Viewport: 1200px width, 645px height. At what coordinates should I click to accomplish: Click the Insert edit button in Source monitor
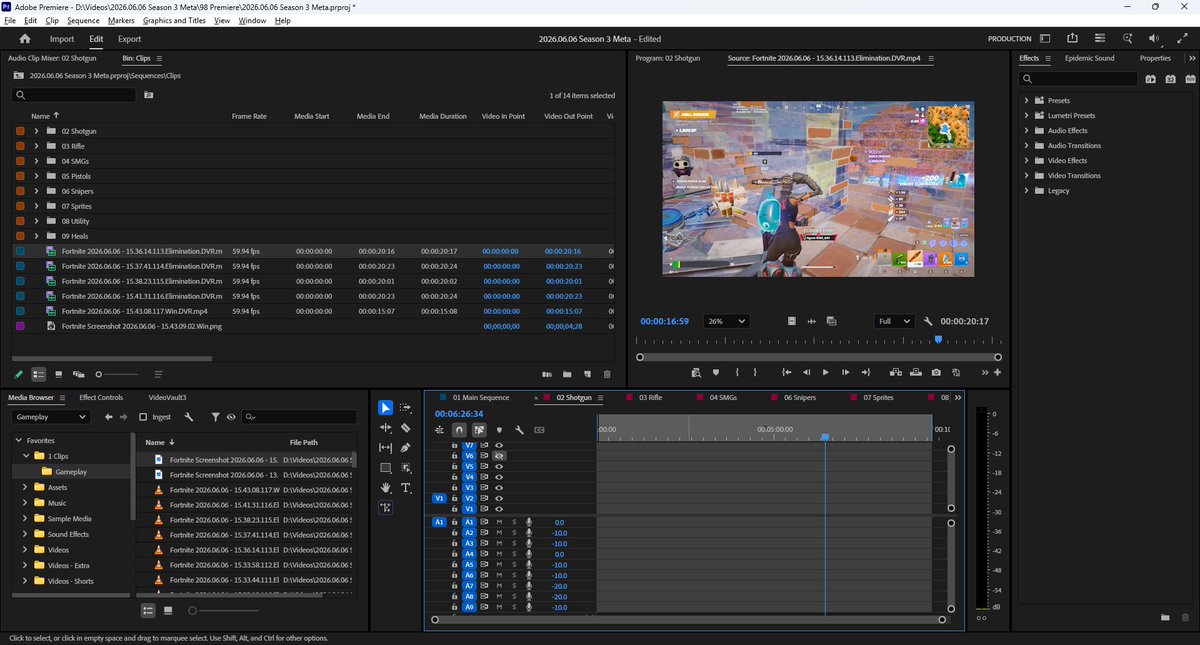[894, 372]
